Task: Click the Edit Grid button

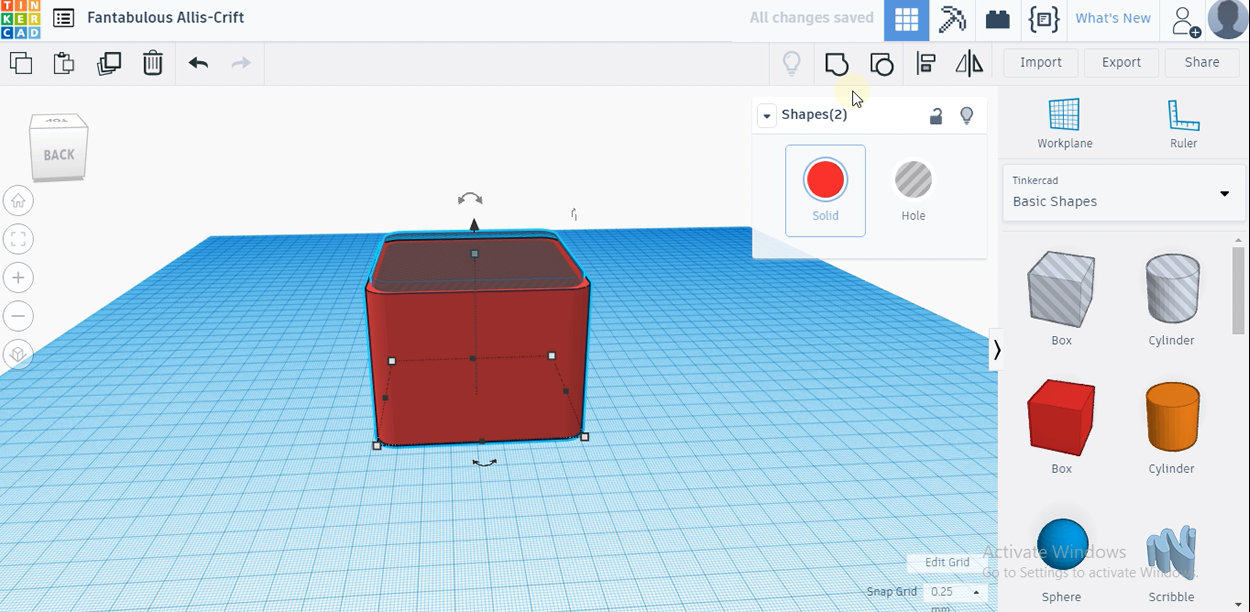Action: (947, 562)
